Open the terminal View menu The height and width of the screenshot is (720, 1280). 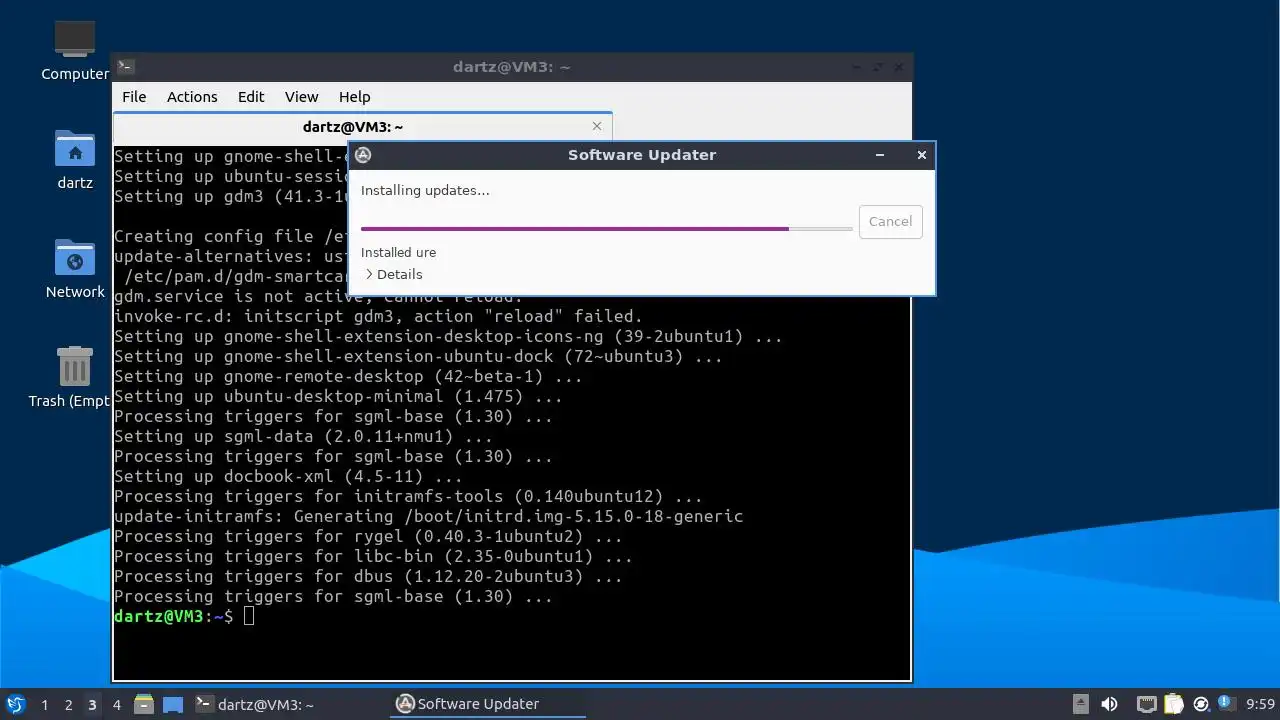(301, 97)
